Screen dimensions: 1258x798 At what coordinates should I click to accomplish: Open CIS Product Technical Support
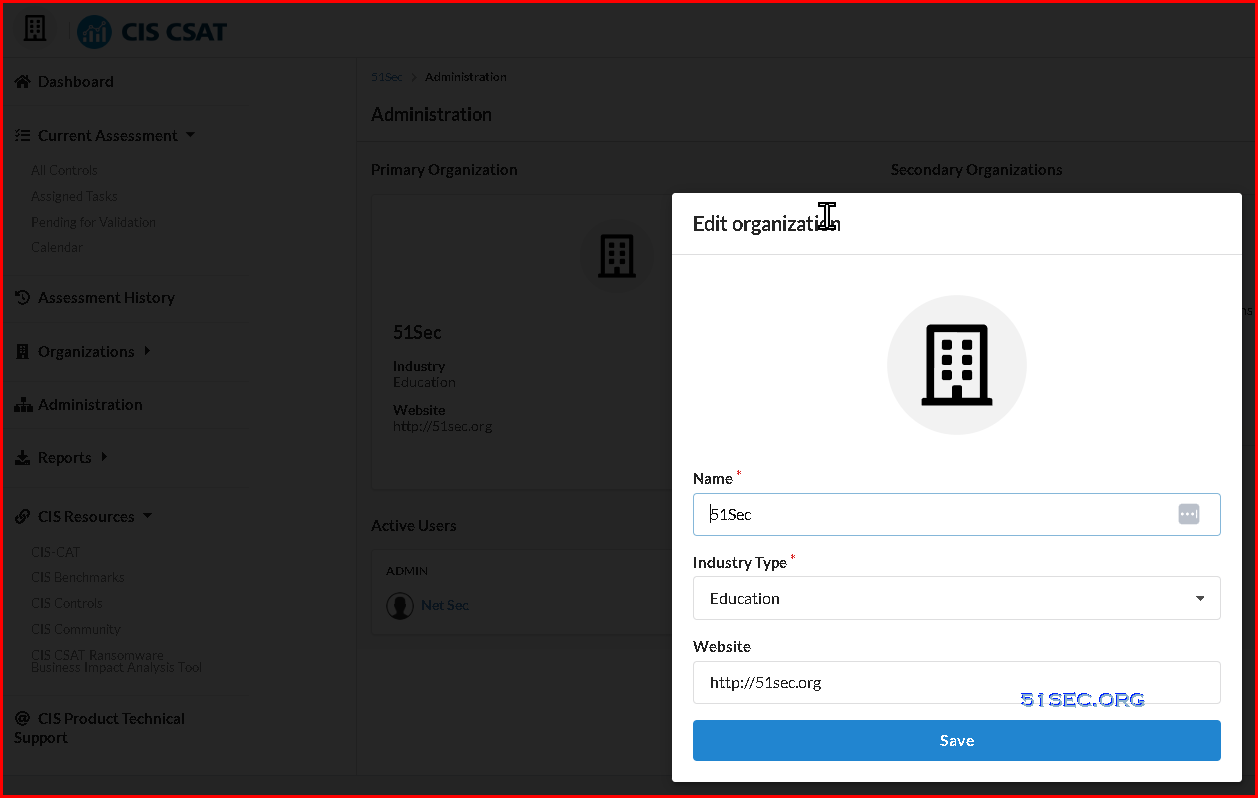99,728
